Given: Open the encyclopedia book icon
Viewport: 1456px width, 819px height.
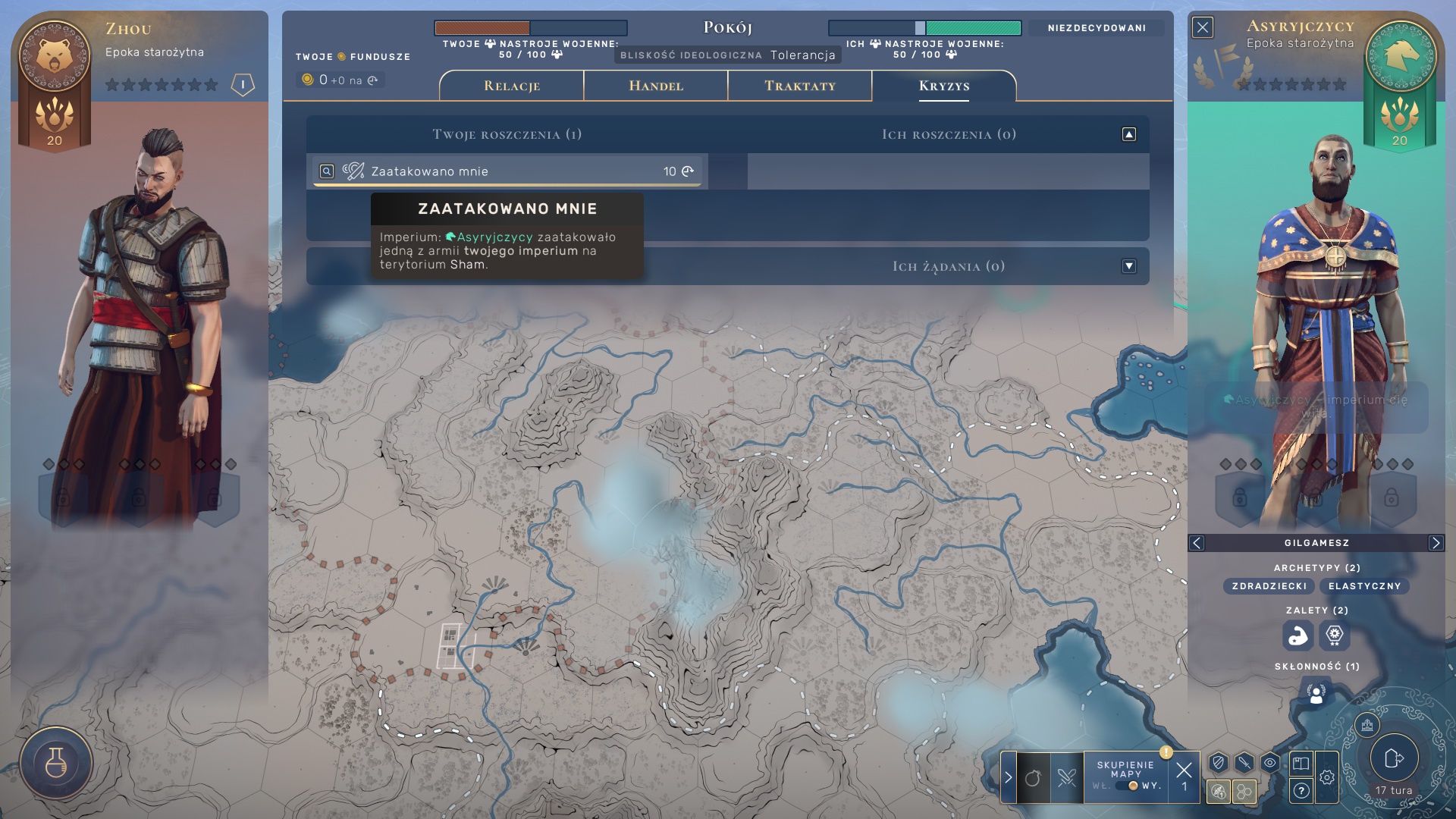Looking at the screenshot, I should click(1301, 763).
